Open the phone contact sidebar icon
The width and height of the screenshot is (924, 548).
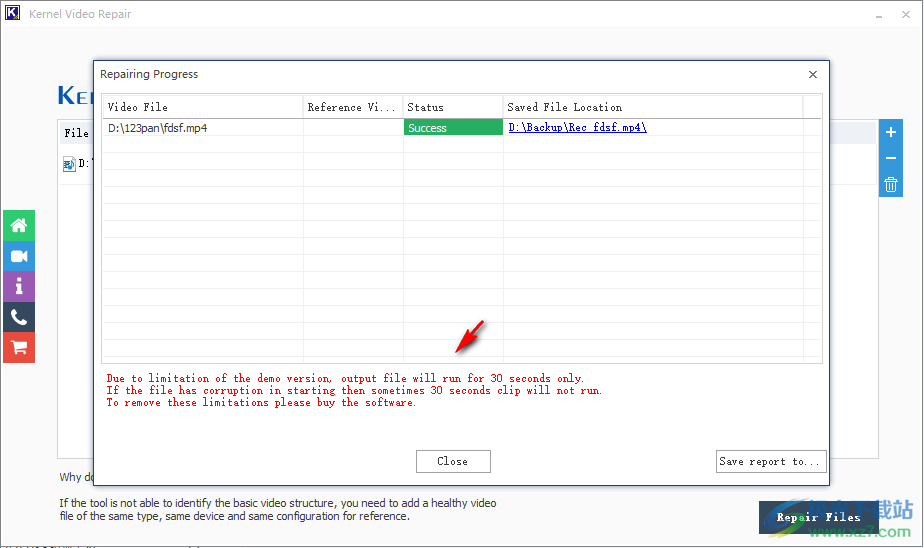pos(18,317)
